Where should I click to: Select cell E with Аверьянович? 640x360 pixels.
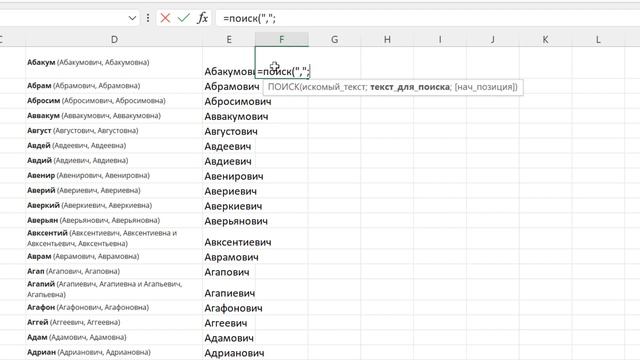(229, 221)
